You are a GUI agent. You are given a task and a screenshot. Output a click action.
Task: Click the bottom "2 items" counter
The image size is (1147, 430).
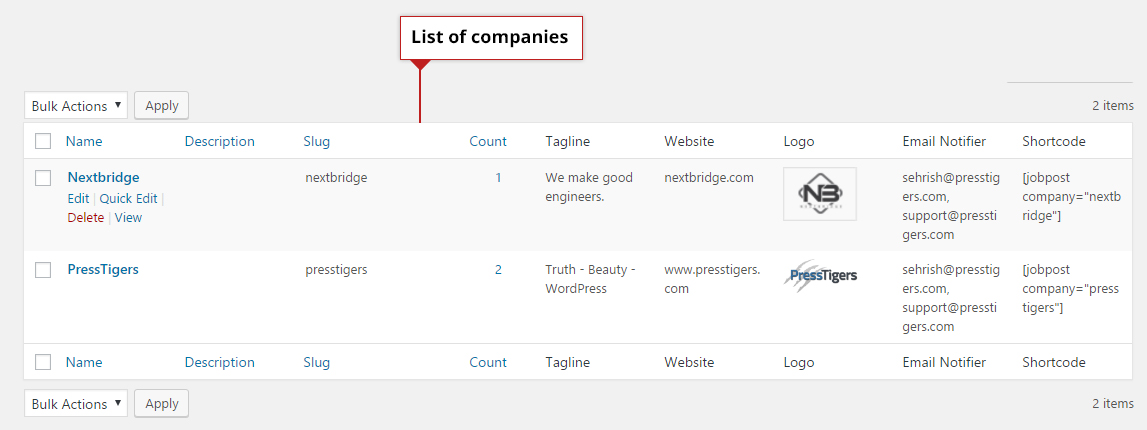(x=1113, y=404)
